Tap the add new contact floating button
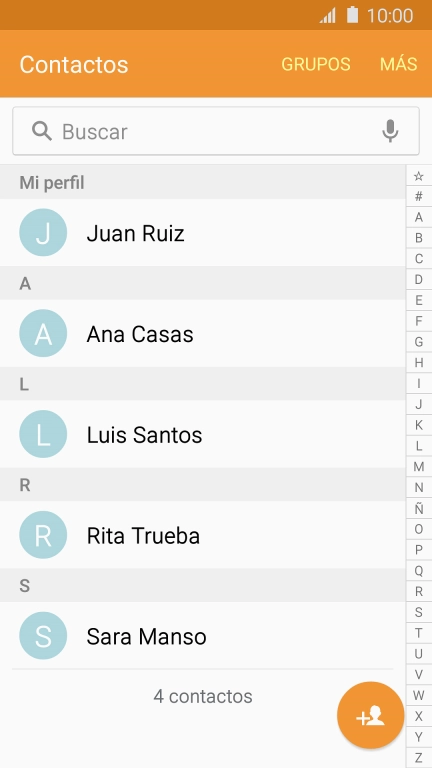 point(370,715)
